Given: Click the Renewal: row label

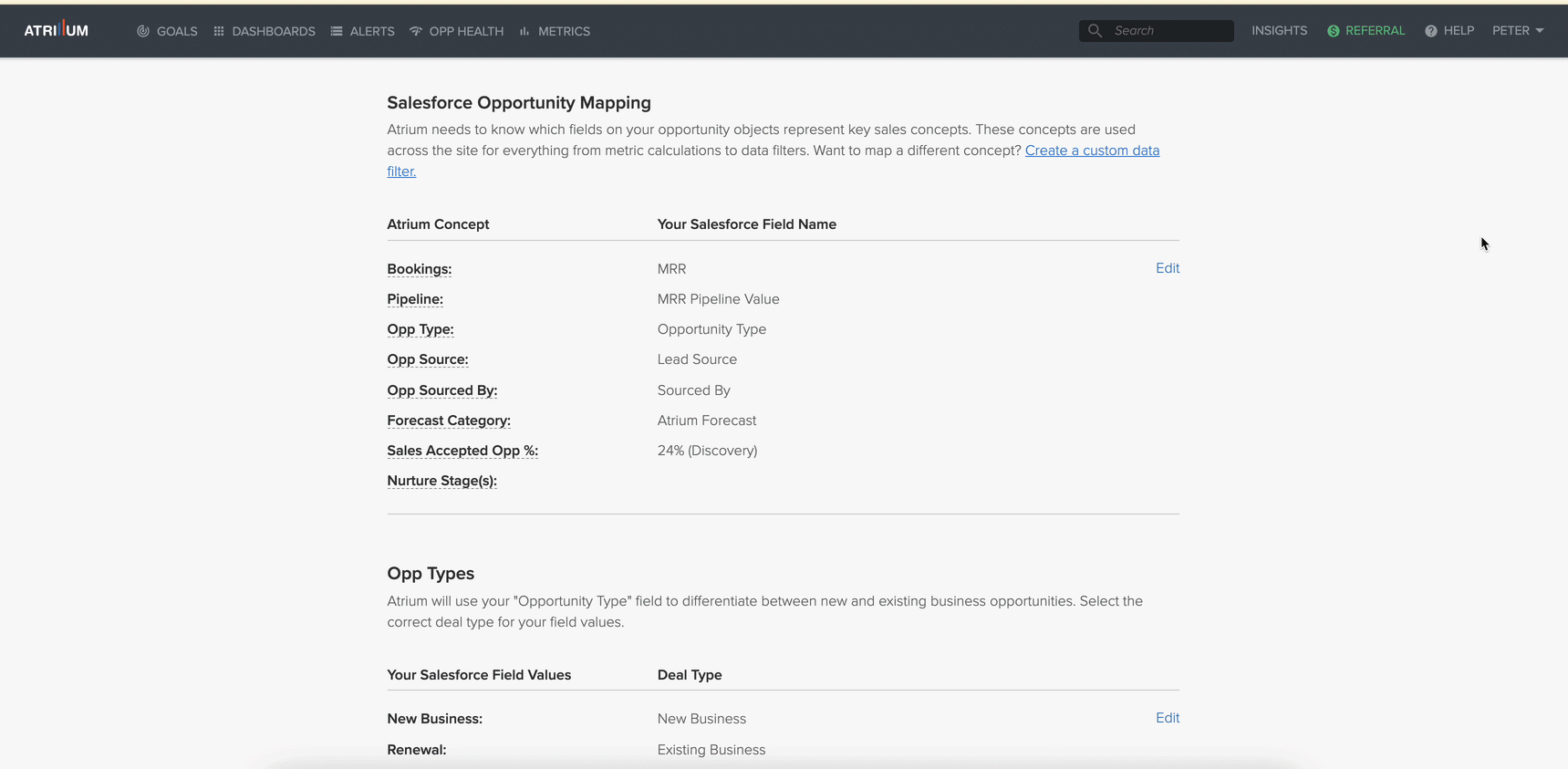Looking at the screenshot, I should [x=417, y=750].
